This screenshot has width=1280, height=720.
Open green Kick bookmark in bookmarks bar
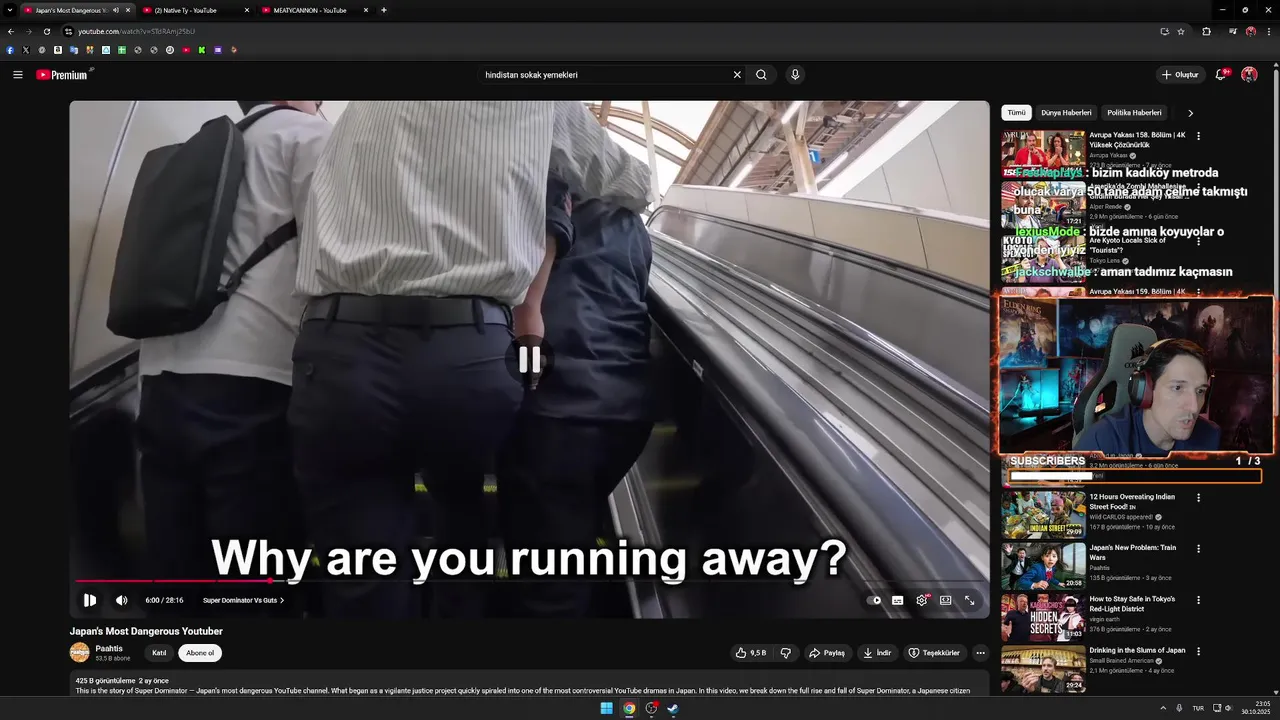[202, 50]
